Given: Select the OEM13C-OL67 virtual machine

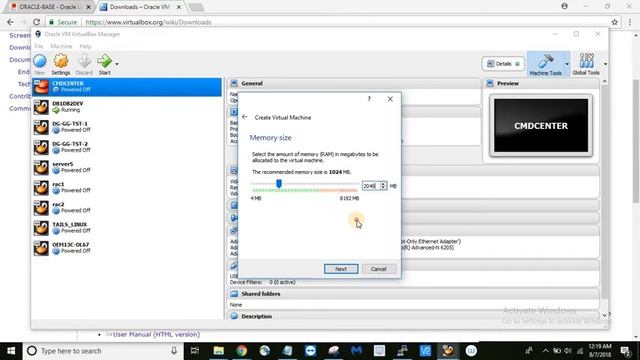Looking at the screenshot, I should click(x=127, y=248).
